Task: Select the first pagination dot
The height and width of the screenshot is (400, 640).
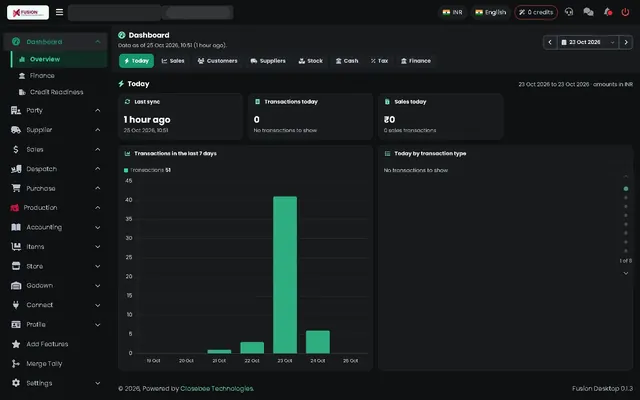Action: pos(626,189)
